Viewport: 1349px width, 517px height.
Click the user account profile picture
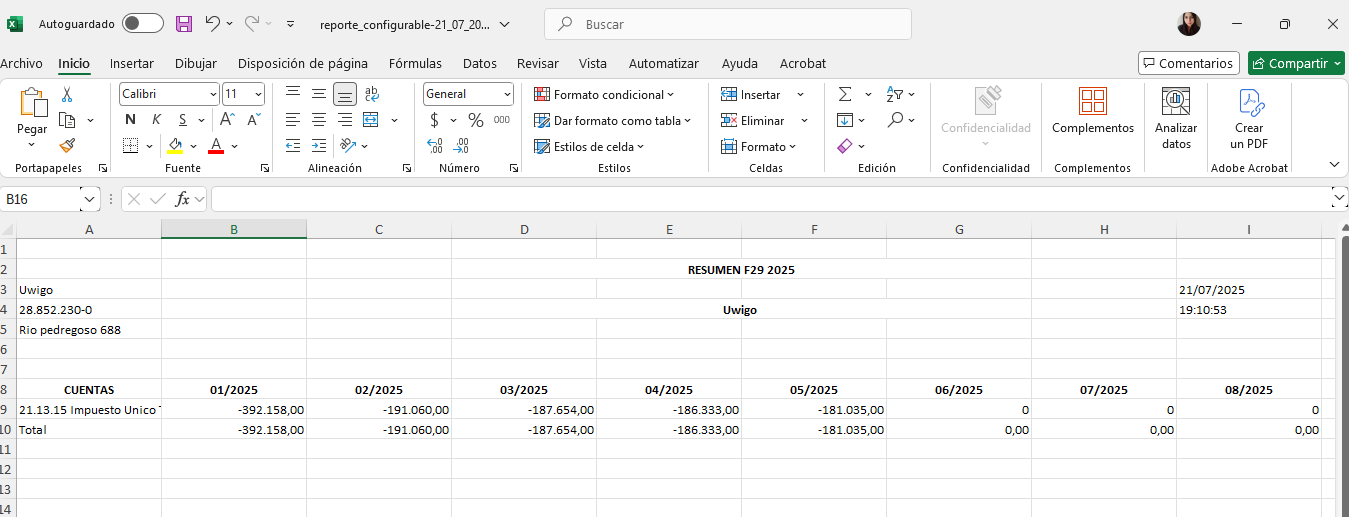[x=1189, y=24]
